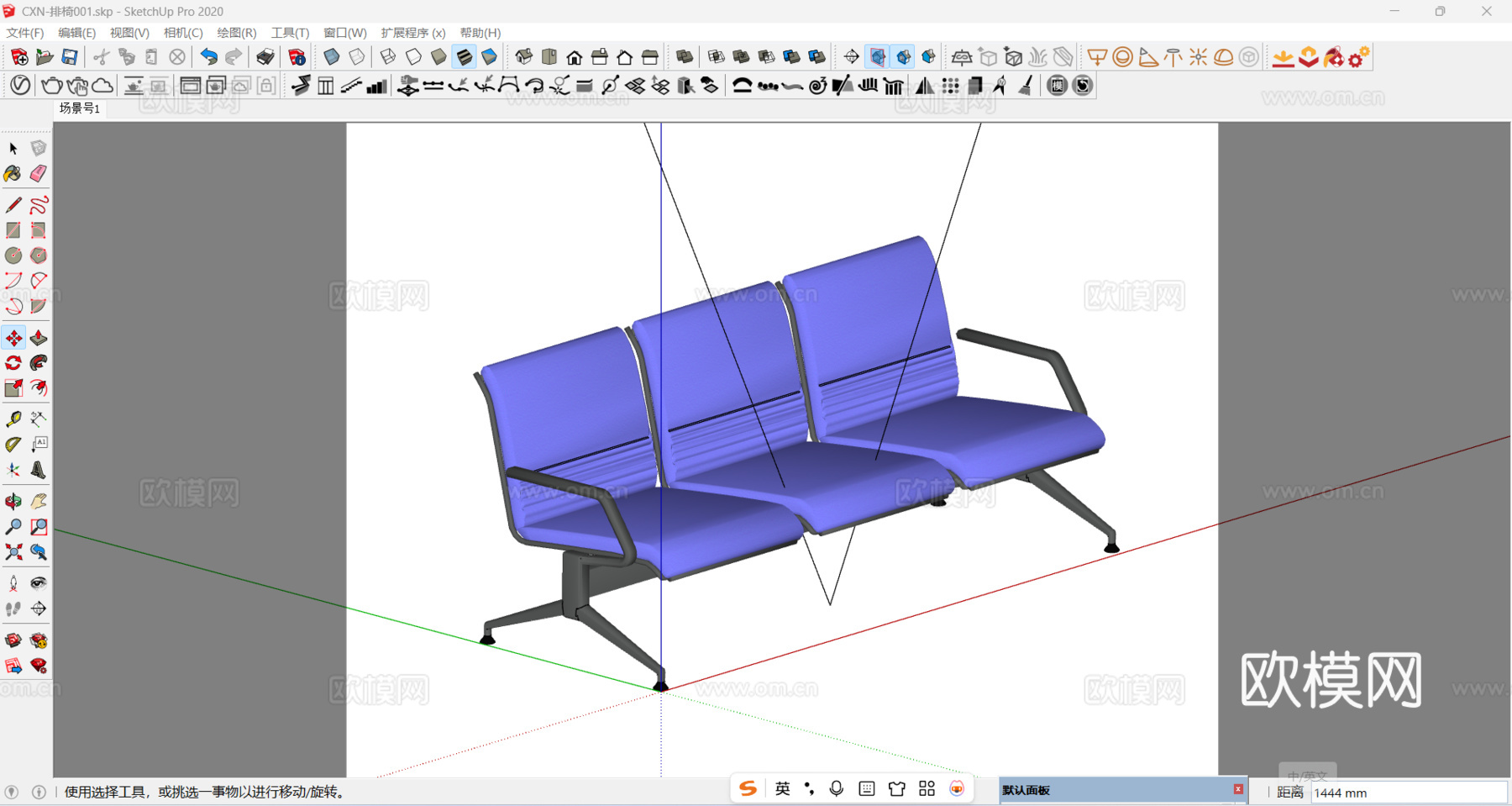Choose the Protractor tool
The height and width of the screenshot is (806, 1512).
[x=13, y=444]
